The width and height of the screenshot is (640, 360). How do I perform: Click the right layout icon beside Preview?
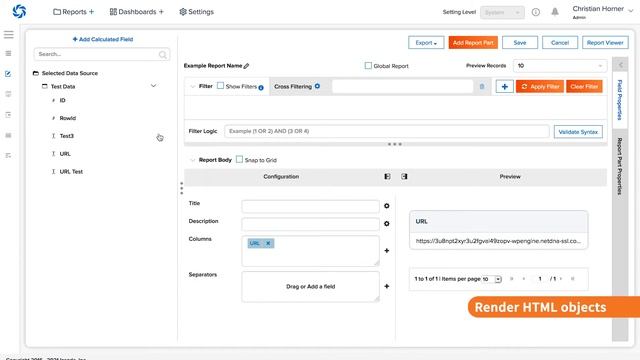(x=404, y=176)
